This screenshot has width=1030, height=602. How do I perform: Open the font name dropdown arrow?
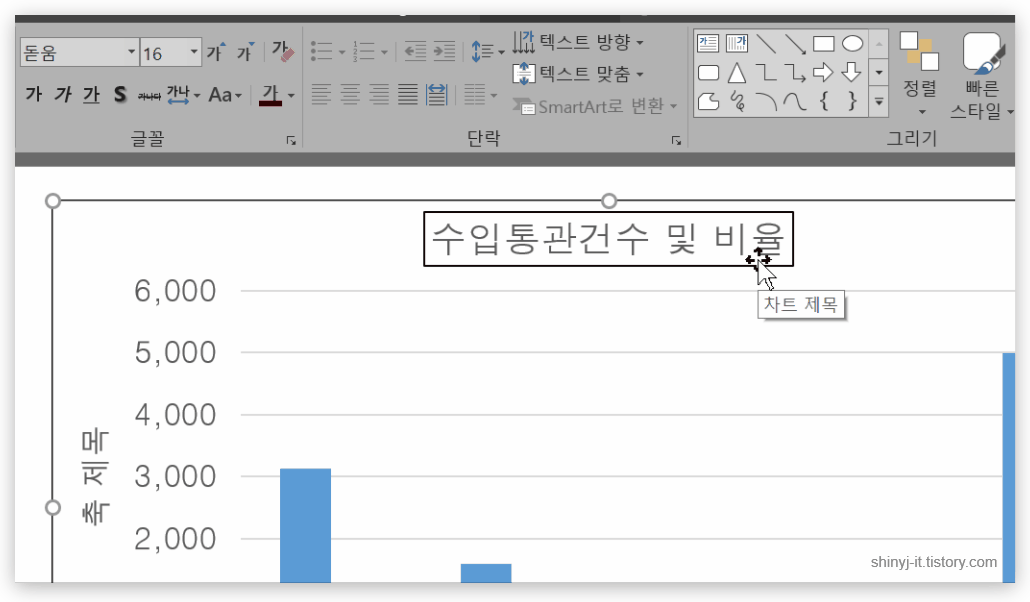click(x=131, y=51)
